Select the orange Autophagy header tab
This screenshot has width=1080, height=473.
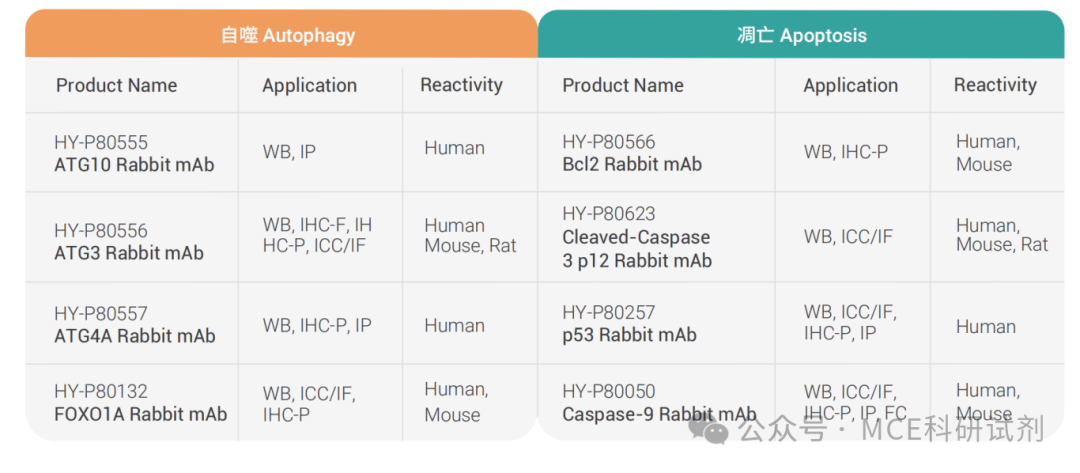pyautogui.click(x=281, y=34)
